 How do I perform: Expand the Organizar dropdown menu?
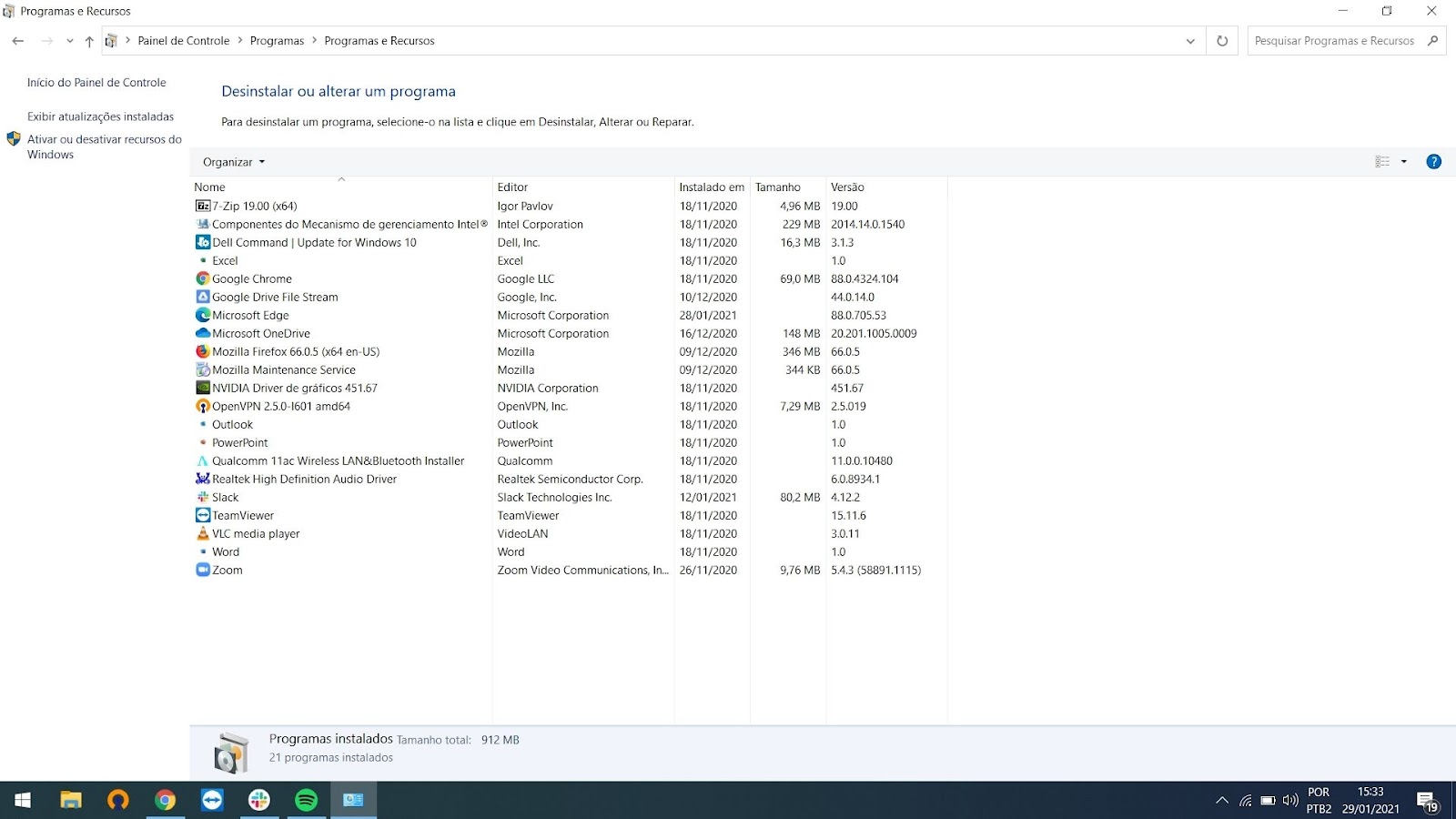pos(234,162)
